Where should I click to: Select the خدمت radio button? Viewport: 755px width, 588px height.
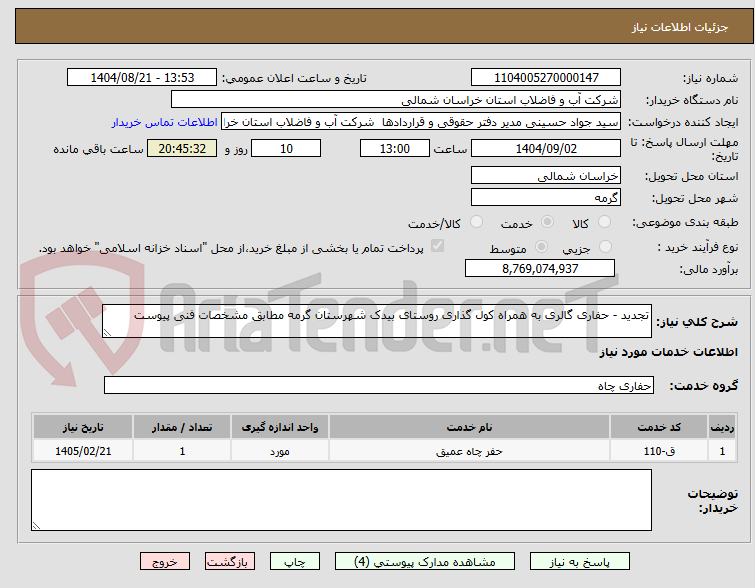point(547,222)
